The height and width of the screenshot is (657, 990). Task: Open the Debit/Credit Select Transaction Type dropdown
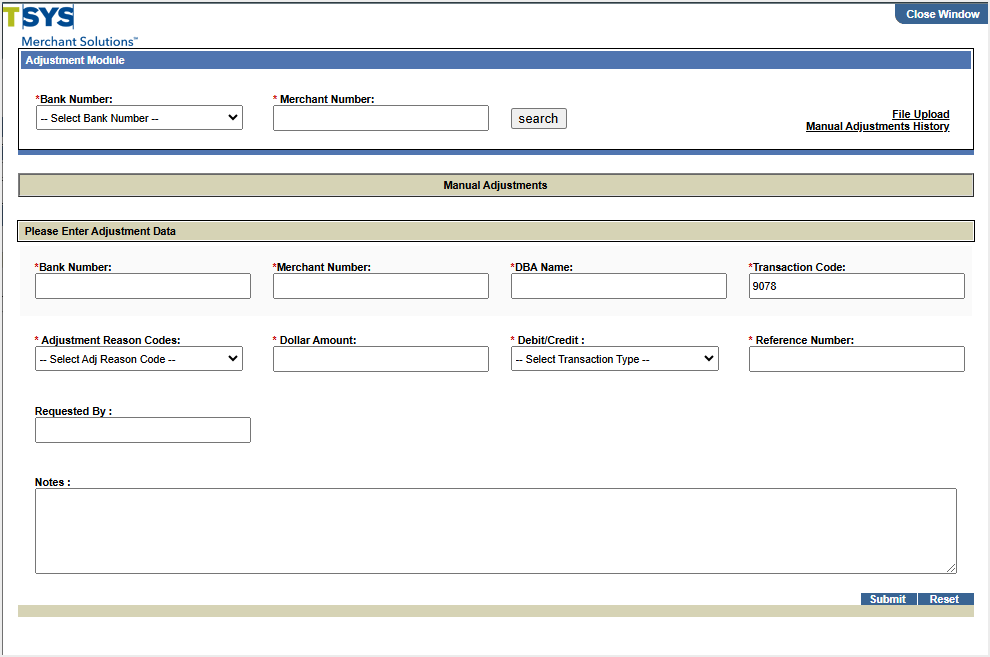point(615,358)
